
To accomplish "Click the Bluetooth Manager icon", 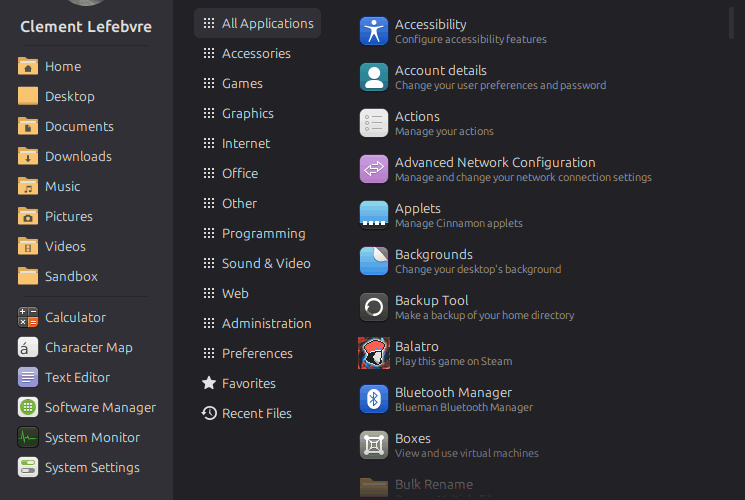I will coord(373,399).
